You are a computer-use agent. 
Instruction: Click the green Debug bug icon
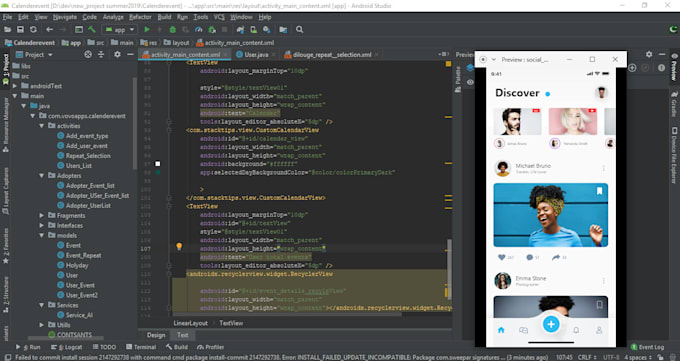click(173, 30)
